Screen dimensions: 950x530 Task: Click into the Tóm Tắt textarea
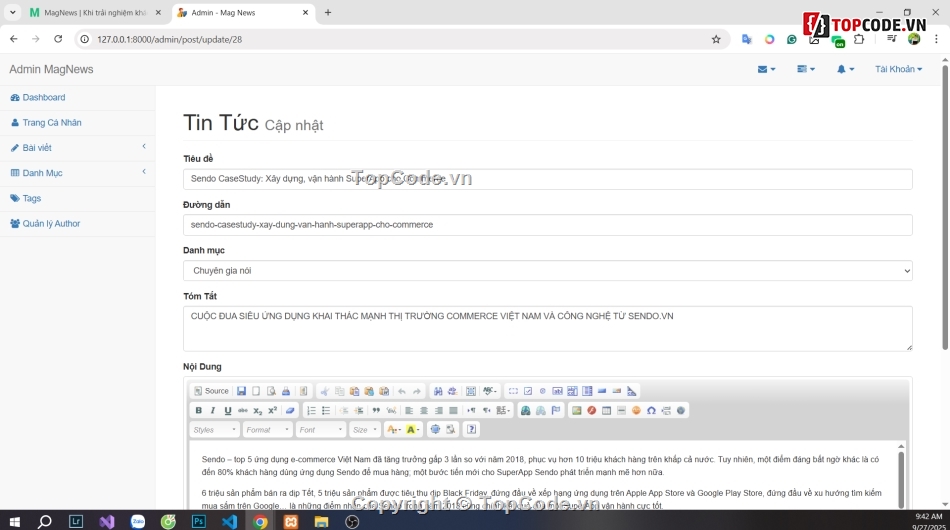point(548,329)
